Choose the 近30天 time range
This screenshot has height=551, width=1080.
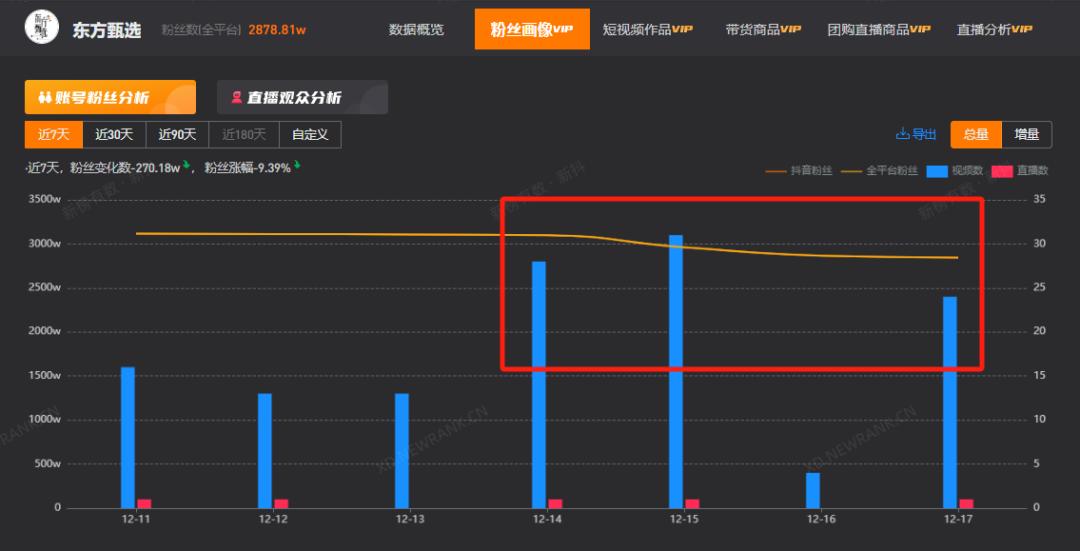114,134
